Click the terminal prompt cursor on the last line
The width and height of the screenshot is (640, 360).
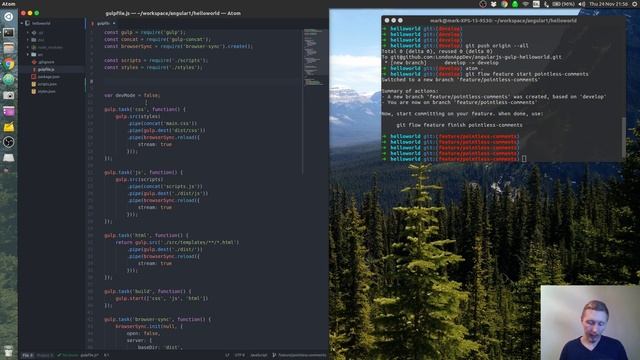pyautogui.click(x=524, y=159)
